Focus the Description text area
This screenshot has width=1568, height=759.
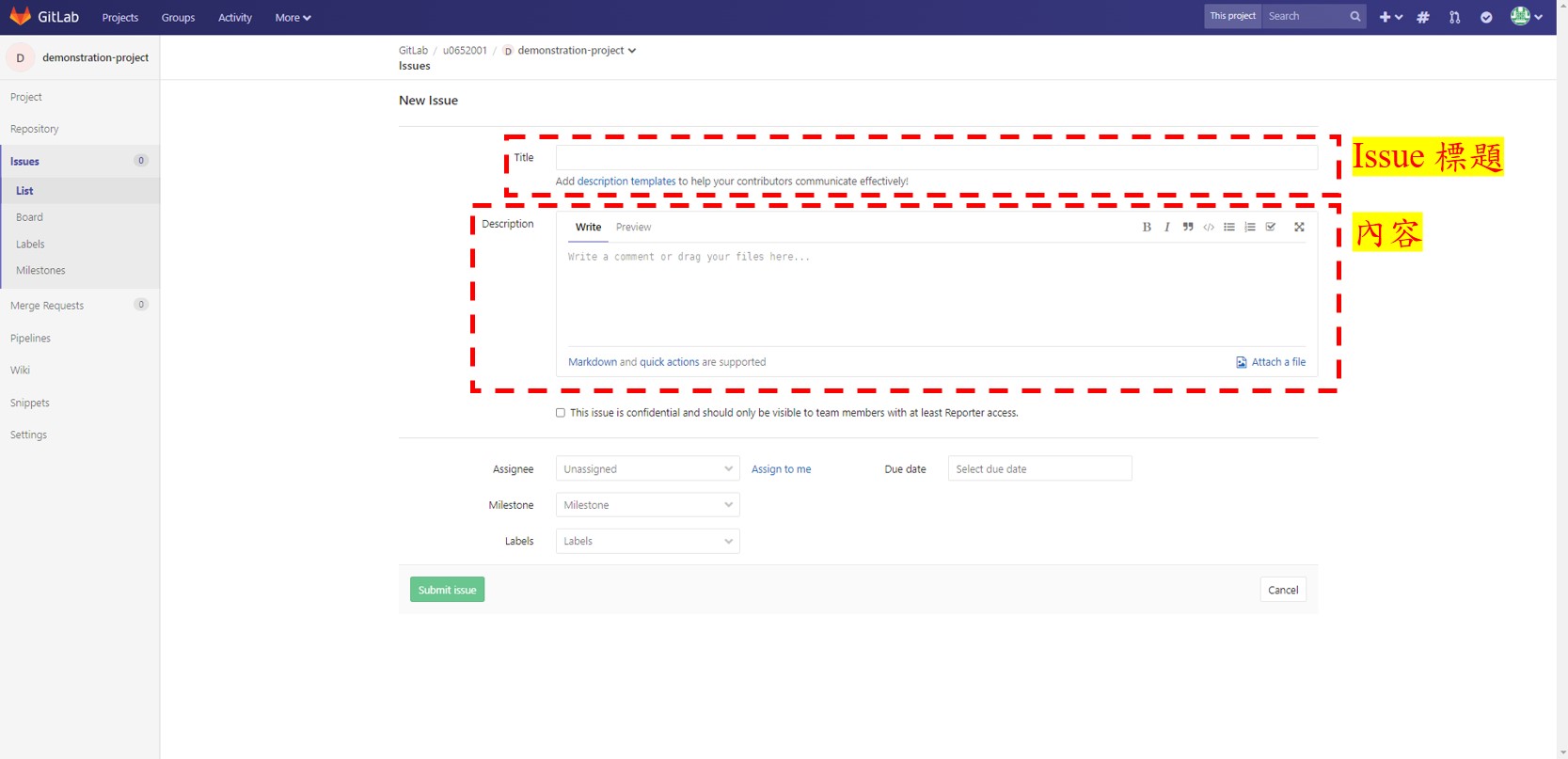936,294
